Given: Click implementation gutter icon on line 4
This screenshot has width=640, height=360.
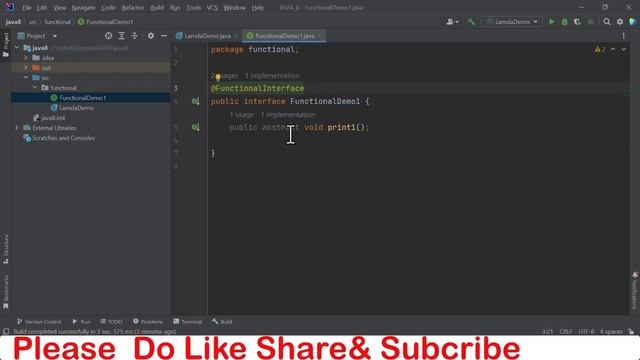Looking at the screenshot, I should [196, 101].
